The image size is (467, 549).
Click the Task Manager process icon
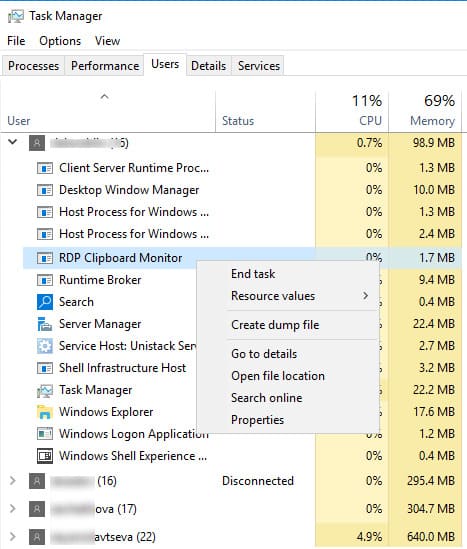(45, 390)
